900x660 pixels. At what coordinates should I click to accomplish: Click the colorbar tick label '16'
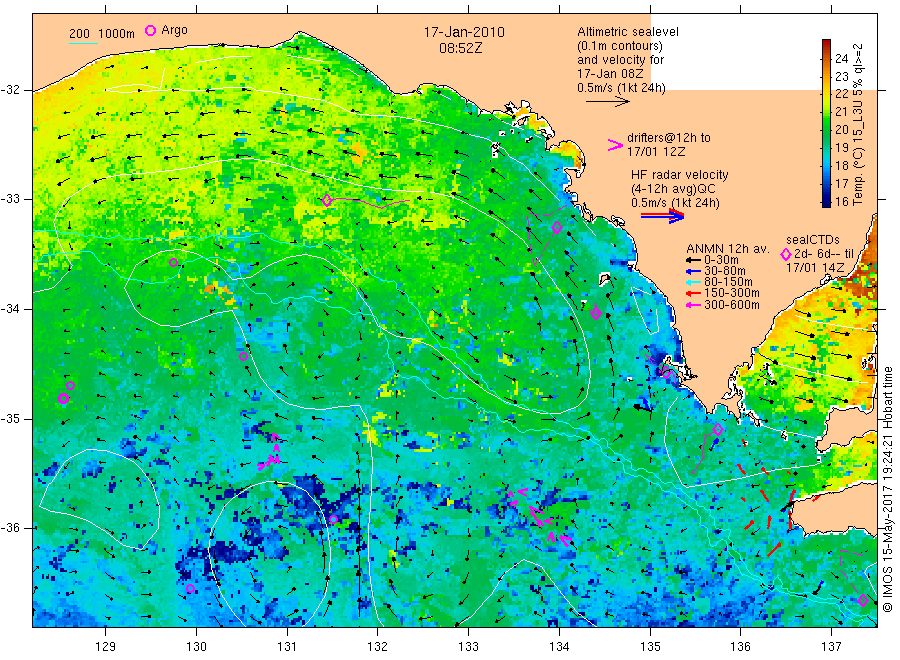click(x=841, y=201)
